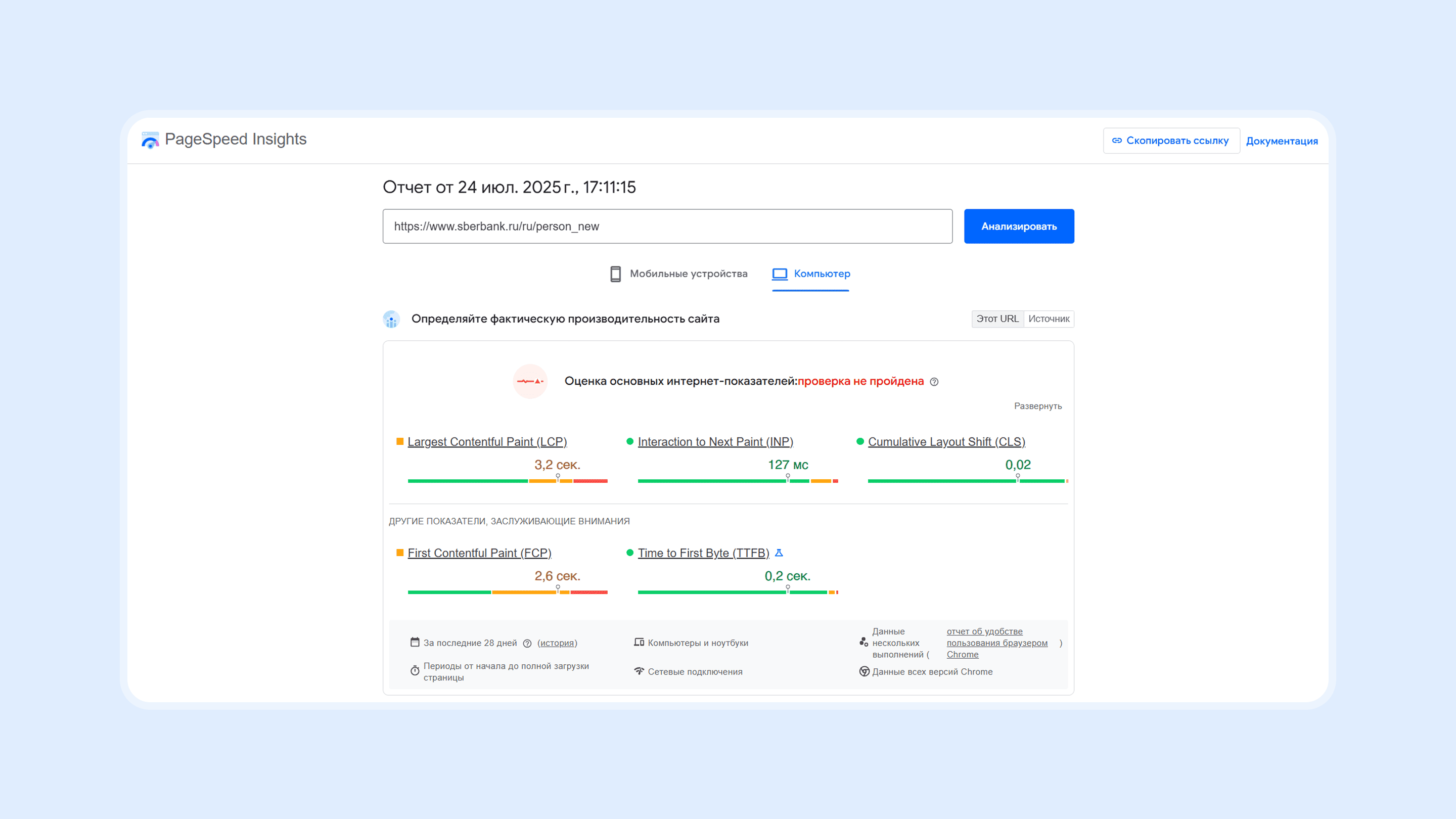Click the green dot beside INP
The width and height of the screenshot is (1456, 819).
[629, 441]
